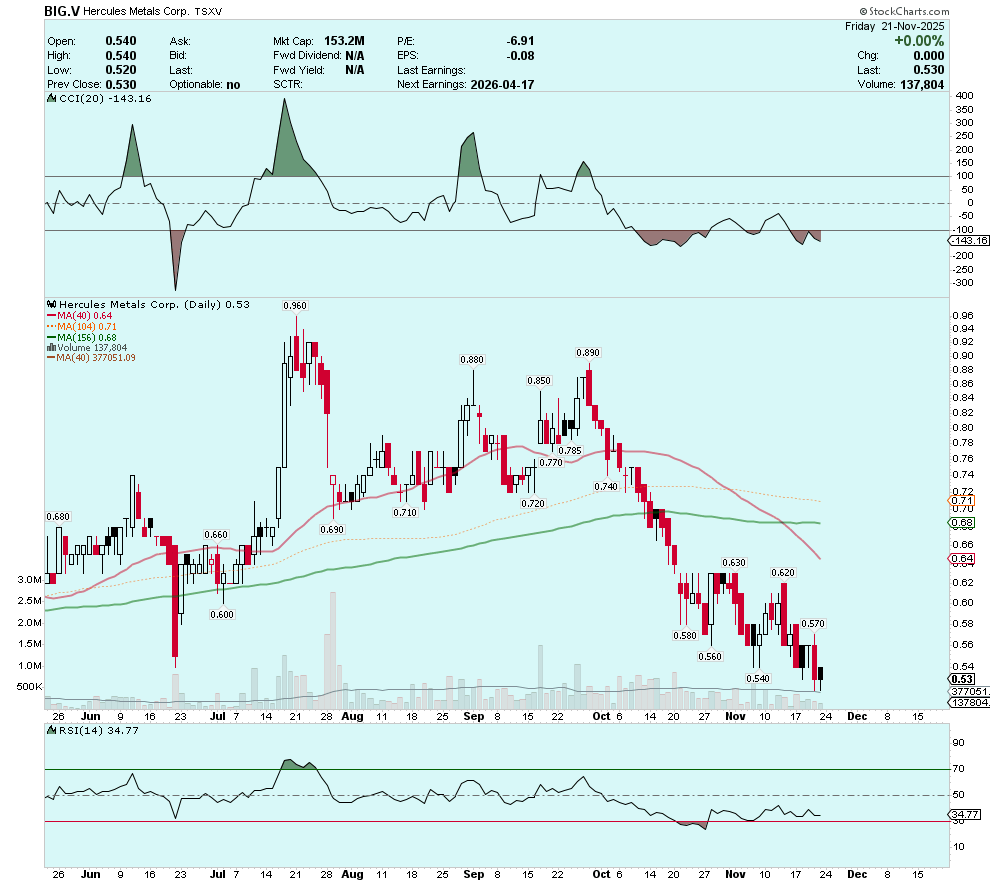Click the P/E value -6.91
Viewport: 990px width, 883px height.
pos(520,41)
